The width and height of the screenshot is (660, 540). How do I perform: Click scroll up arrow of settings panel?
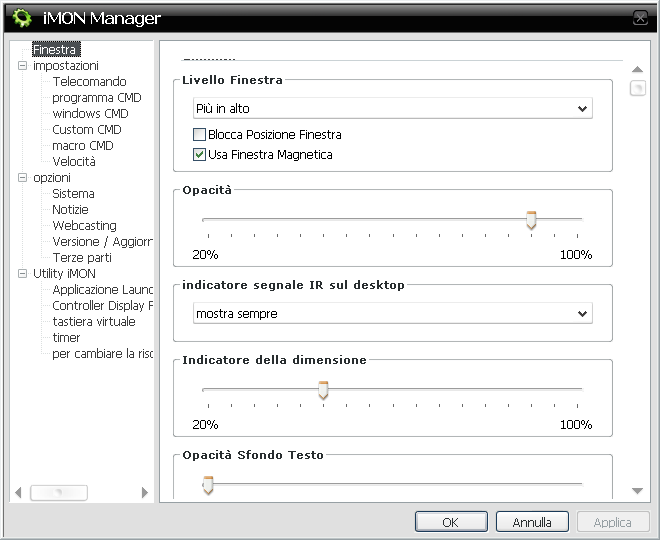638,69
